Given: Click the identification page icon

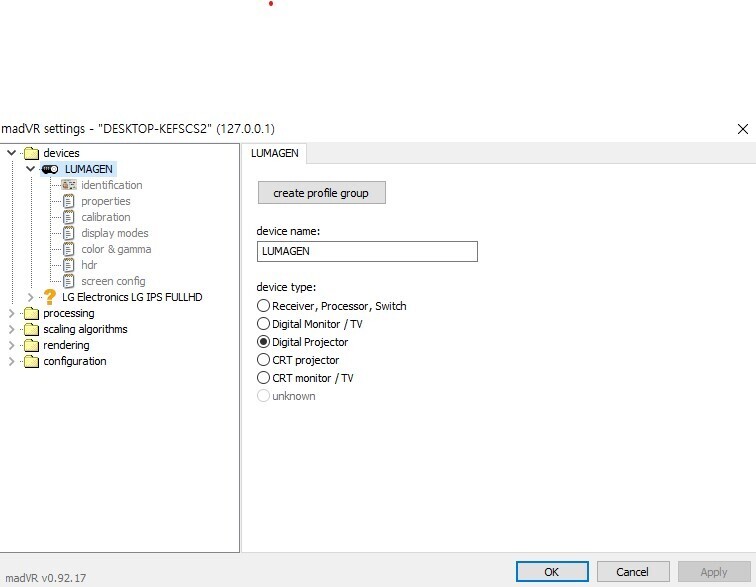Looking at the screenshot, I should coord(69,185).
